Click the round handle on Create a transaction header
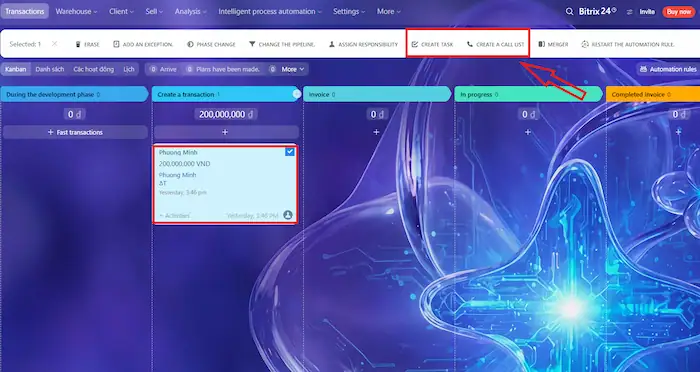The image size is (700, 372). [x=297, y=94]
